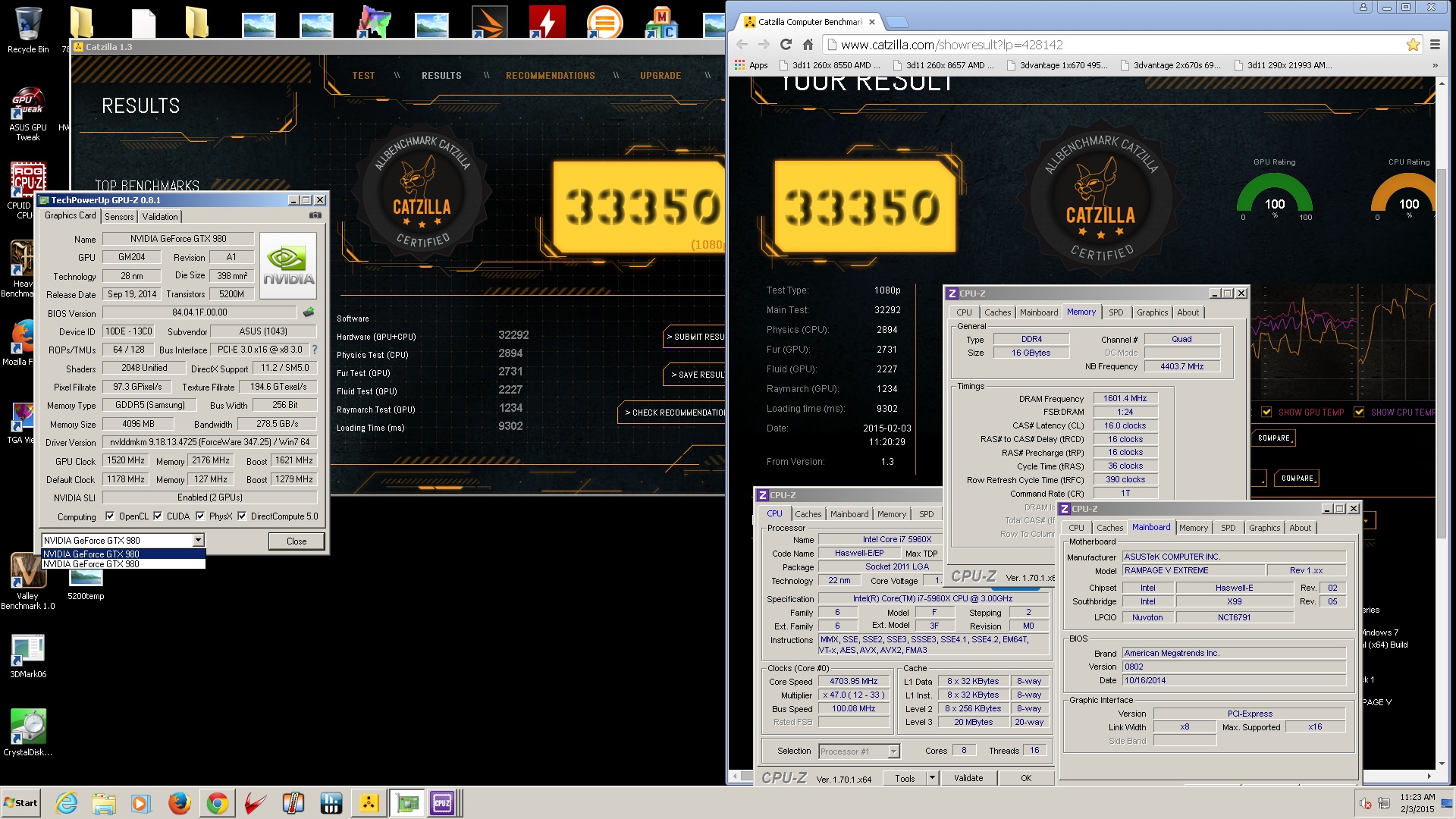1456x819 pixels.
Task: Toggle the OpenCL checkbox in GPU-Z
Action: (110, 516)
